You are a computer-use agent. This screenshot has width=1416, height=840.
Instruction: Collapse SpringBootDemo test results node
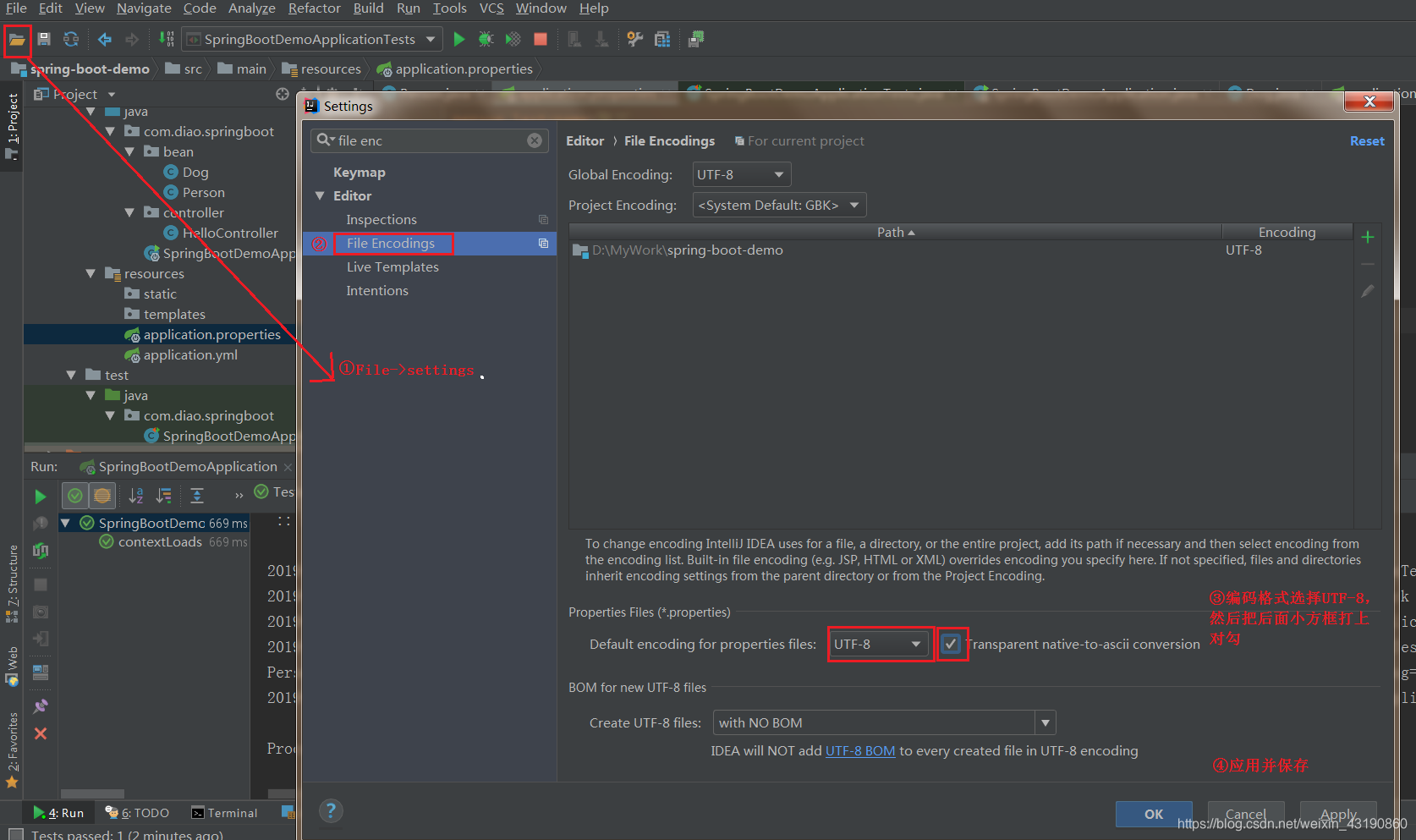point(65,523)
